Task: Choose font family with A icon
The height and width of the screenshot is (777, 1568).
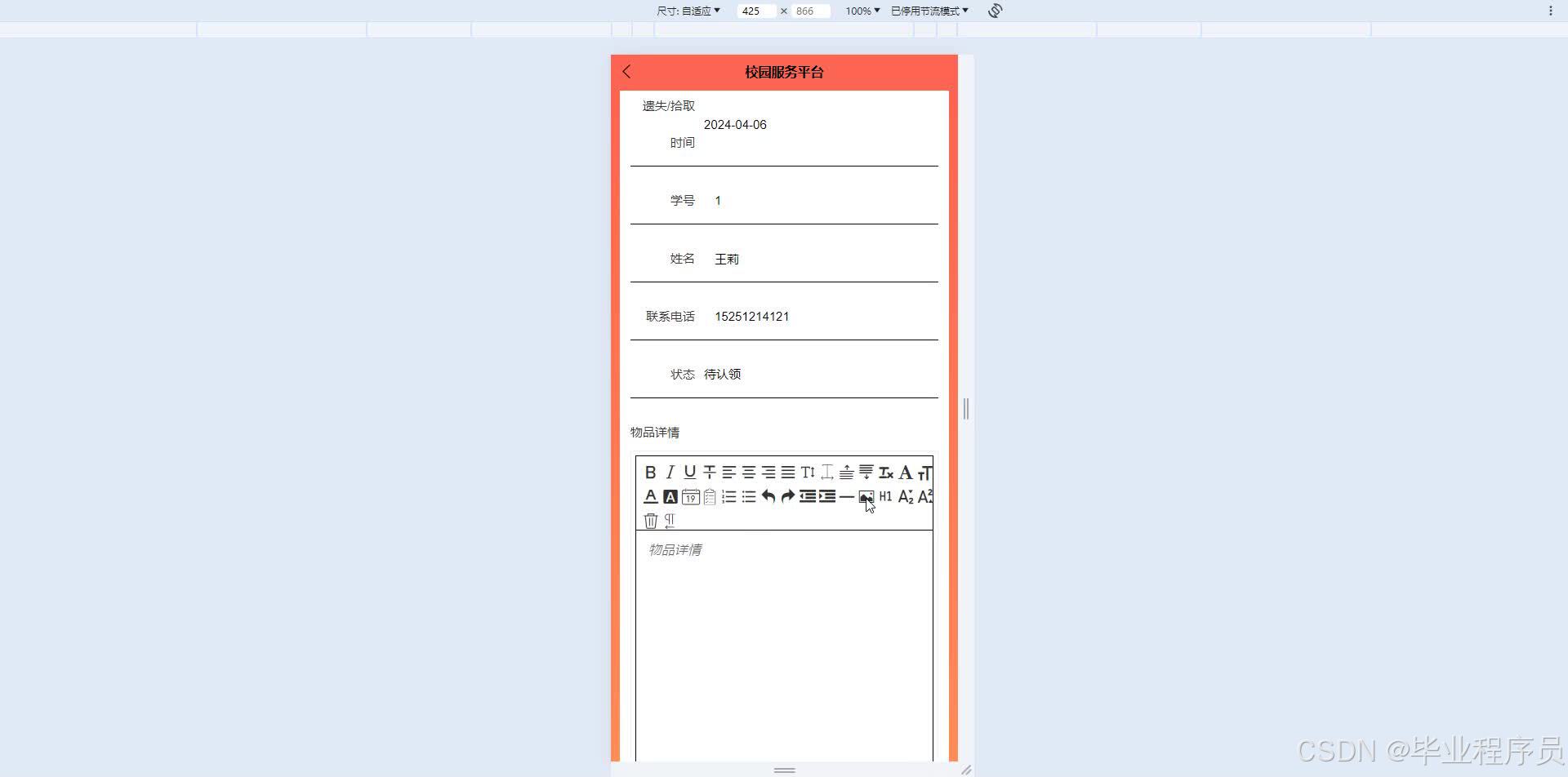Action: tap(905, 473)
